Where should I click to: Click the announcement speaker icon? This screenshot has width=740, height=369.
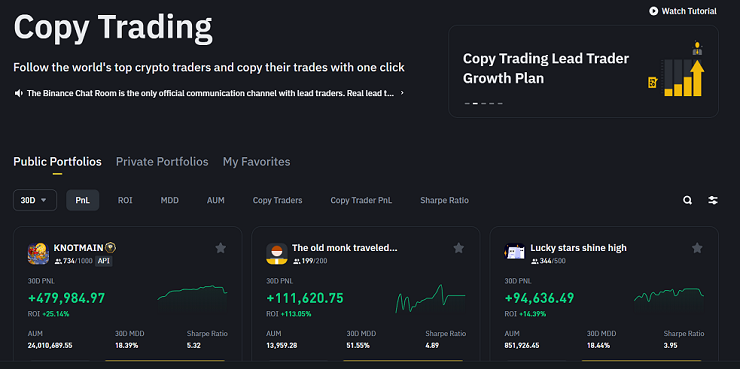tap(18, 93)
